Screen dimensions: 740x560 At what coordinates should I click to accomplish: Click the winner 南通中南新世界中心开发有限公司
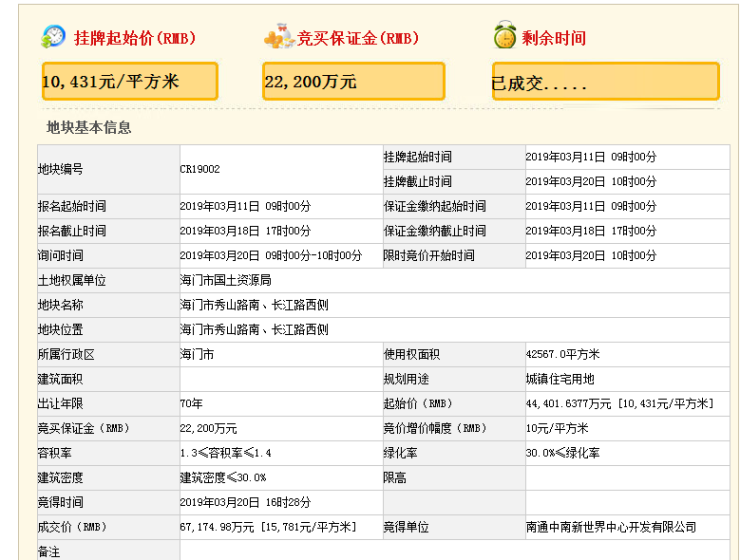(x=611, y=527)
